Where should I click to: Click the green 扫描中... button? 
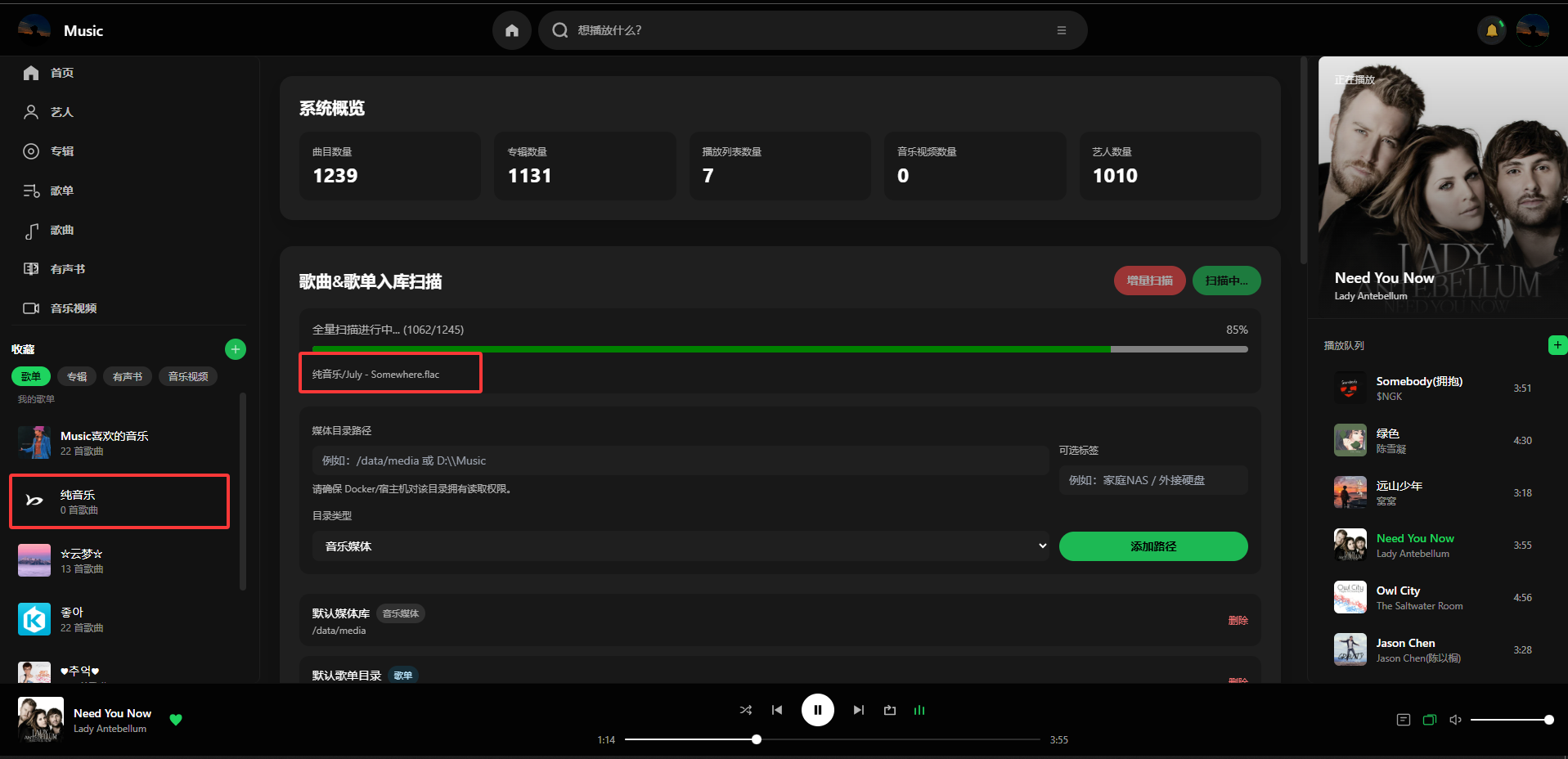click(x=1227, y=281)
